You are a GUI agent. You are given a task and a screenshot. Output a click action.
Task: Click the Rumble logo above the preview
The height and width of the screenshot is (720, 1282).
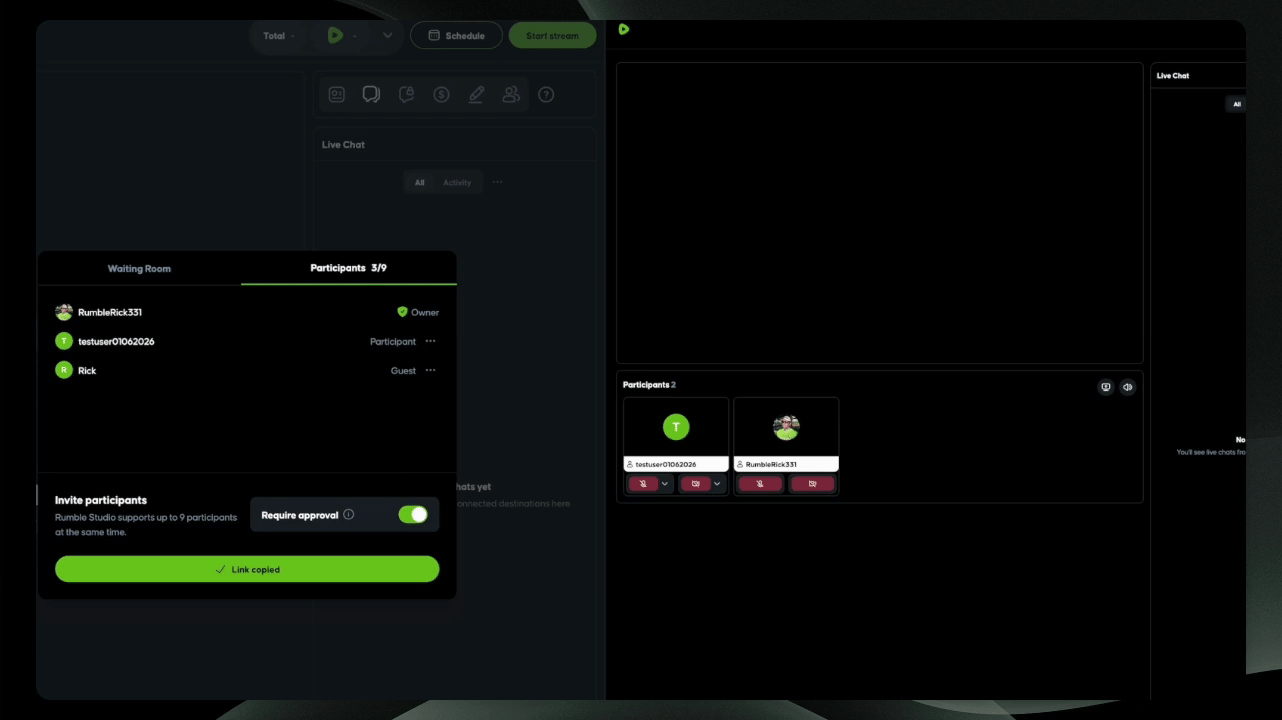pos(624,29)
